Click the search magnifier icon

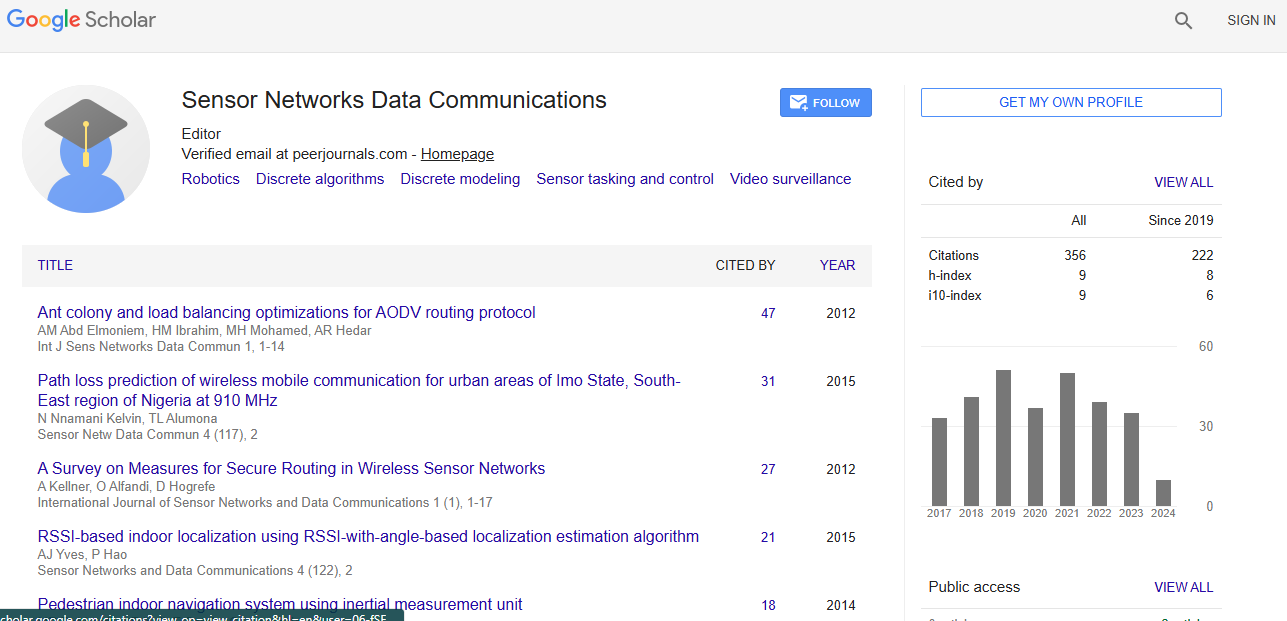[1183, 21]
